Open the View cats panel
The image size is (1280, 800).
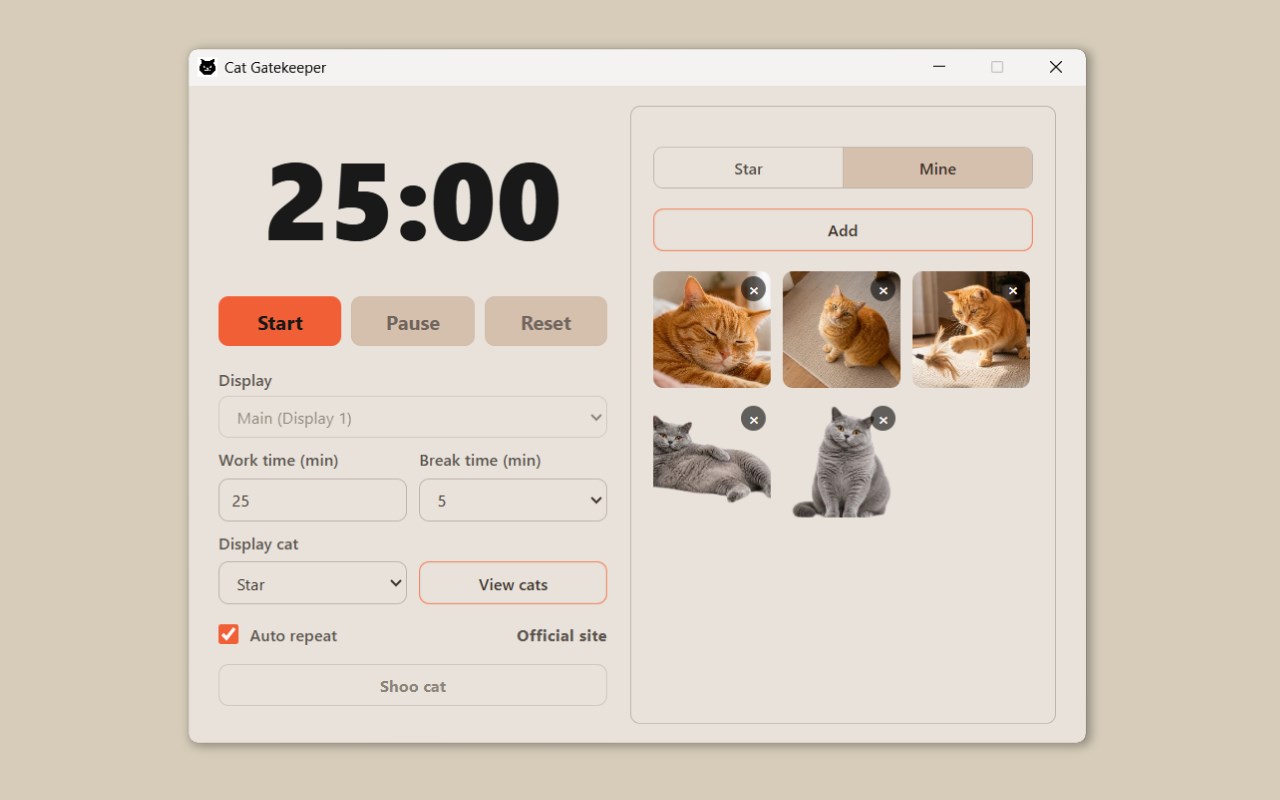pos(513,583)
